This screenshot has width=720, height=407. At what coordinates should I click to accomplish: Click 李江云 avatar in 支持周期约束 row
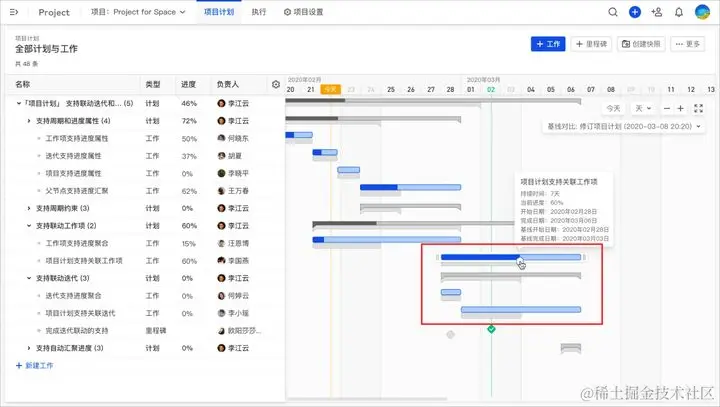[x=221, y=208]
